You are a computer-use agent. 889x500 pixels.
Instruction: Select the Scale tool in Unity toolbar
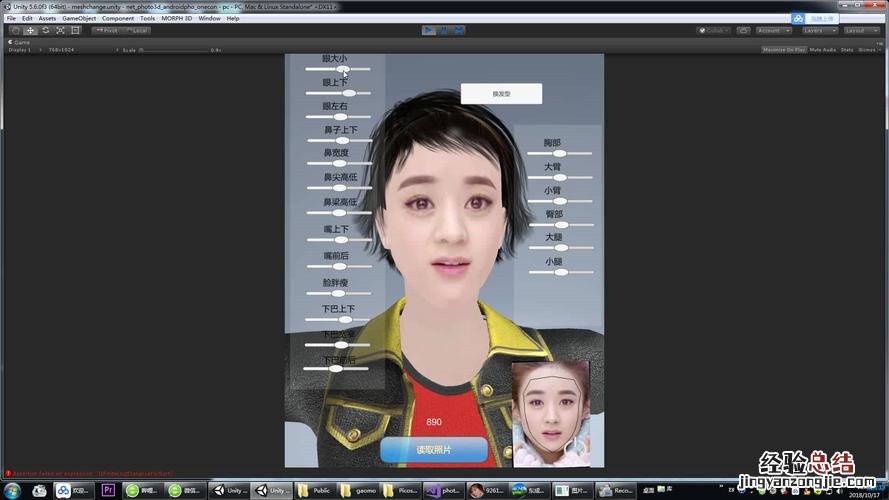click(x=60, y=30)
